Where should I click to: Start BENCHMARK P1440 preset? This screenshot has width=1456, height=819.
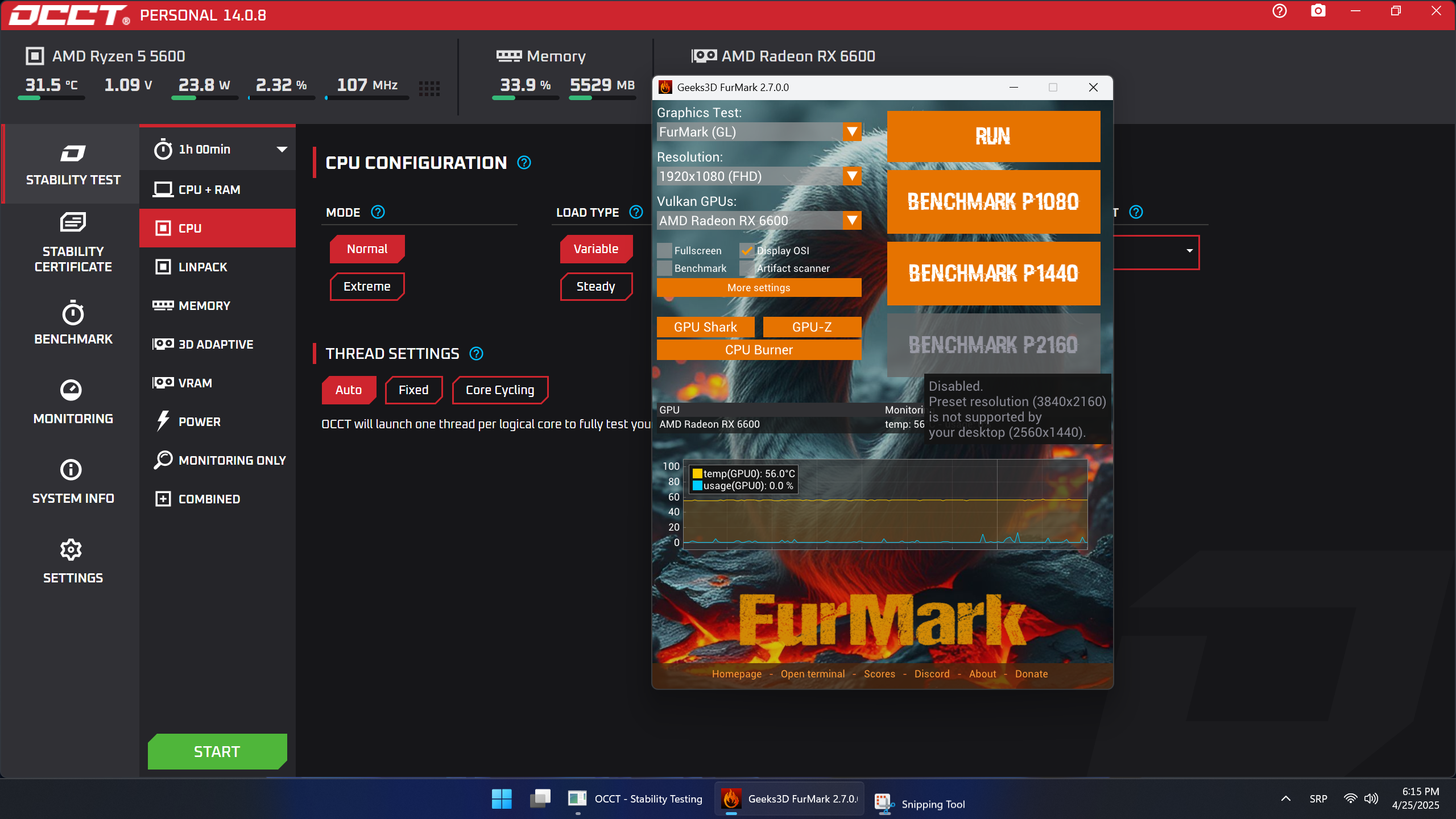point(994,274)
